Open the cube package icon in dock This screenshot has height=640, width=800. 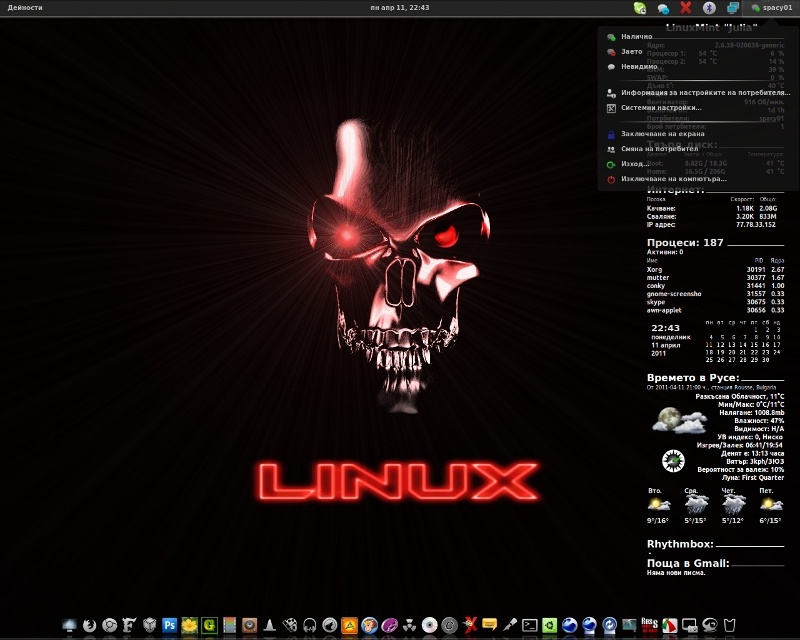[x=149, y=625]
